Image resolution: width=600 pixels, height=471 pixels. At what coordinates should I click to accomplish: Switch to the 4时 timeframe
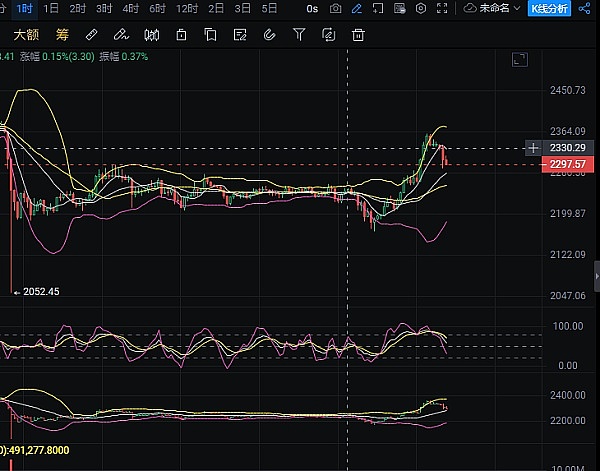[130, 8]
